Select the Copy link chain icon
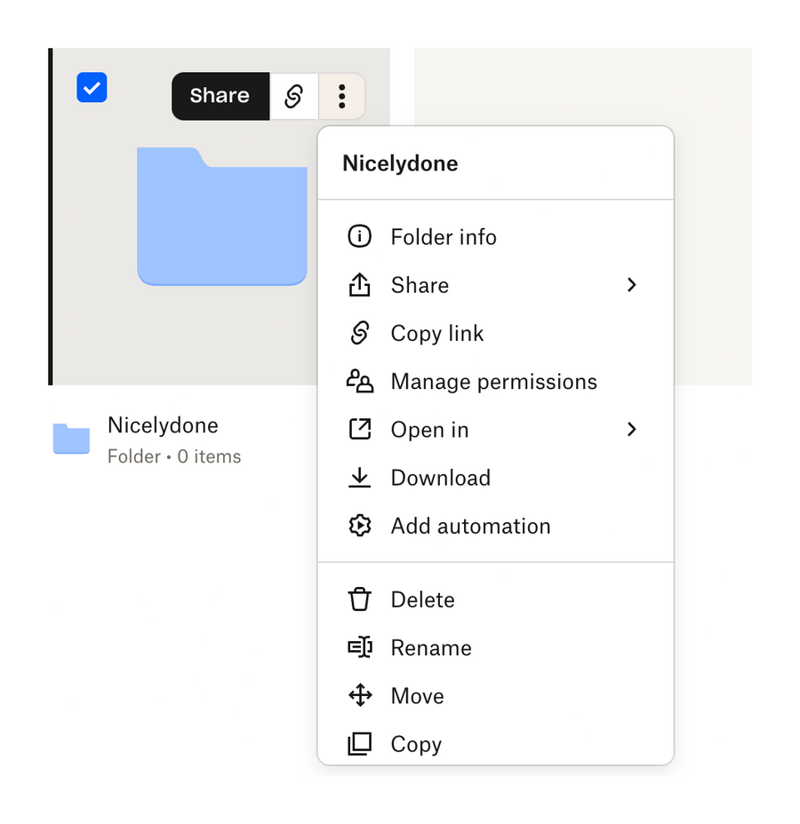 coord(360,333)
